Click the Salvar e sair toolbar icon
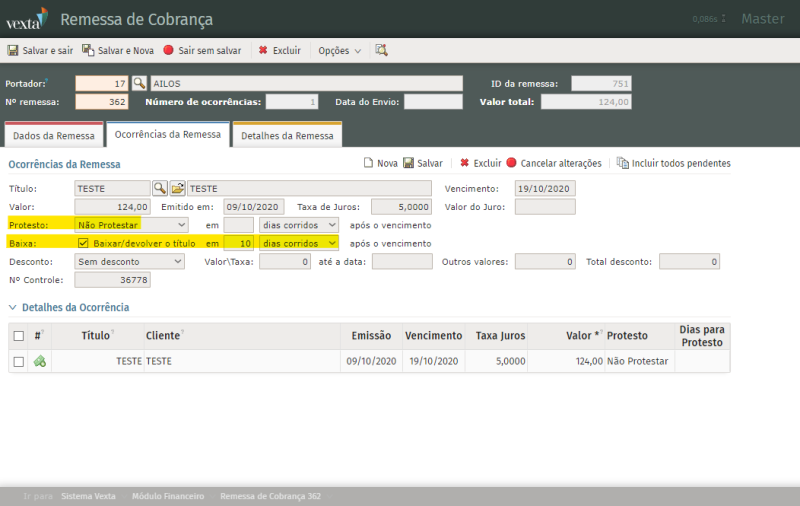800x506 pixels. pyautogui.click(x=13, y=50)
